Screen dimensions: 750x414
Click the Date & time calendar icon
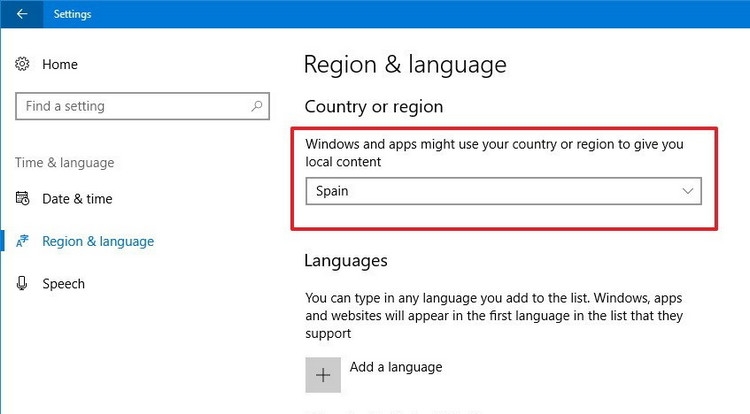click(23, 198)
